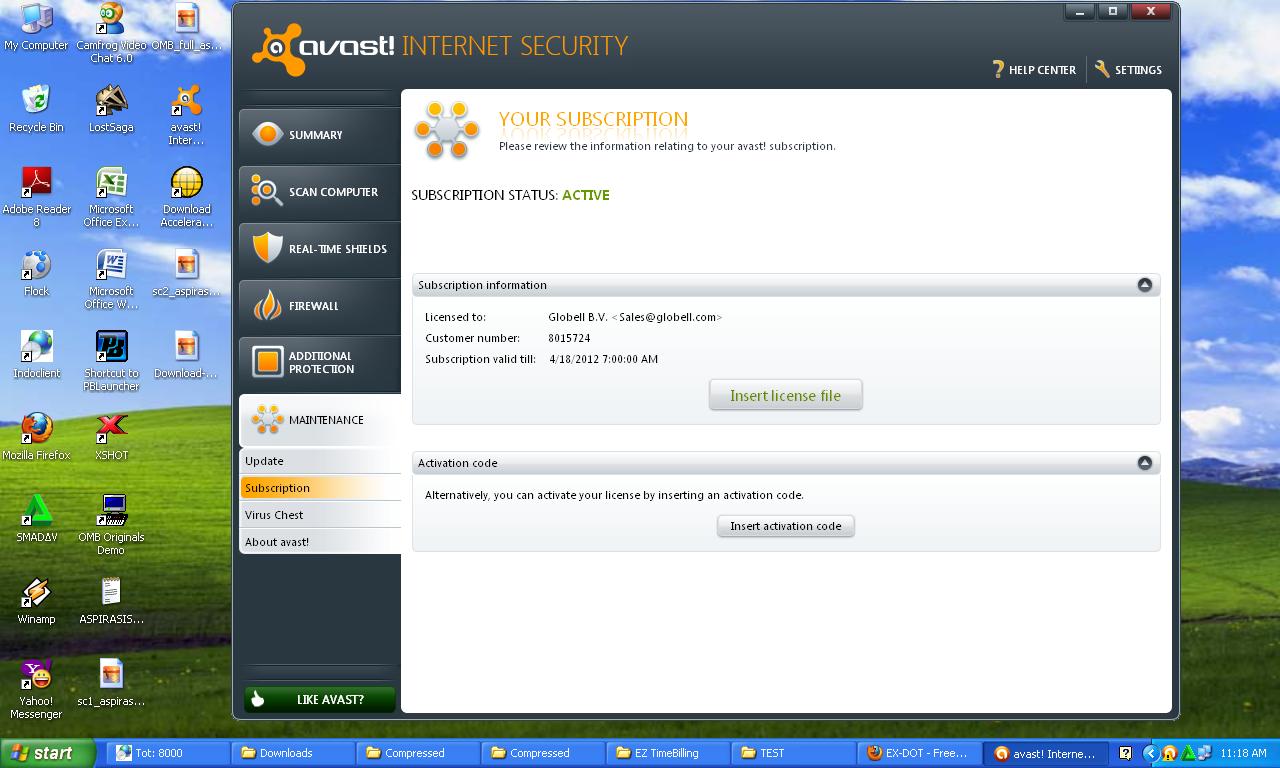
Task: Select ASPIRASIS text file on desktop
Action: pyautogui.click(x=111, y=601)
